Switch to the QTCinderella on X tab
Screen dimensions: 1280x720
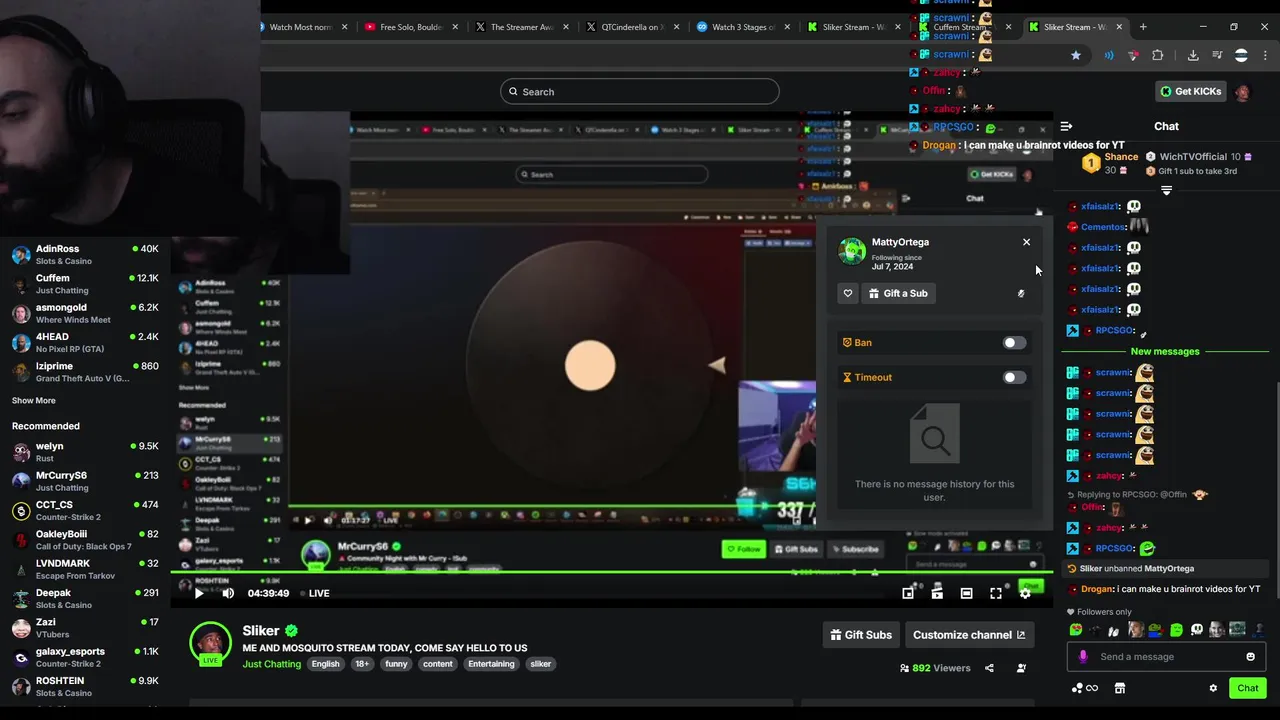632,27
